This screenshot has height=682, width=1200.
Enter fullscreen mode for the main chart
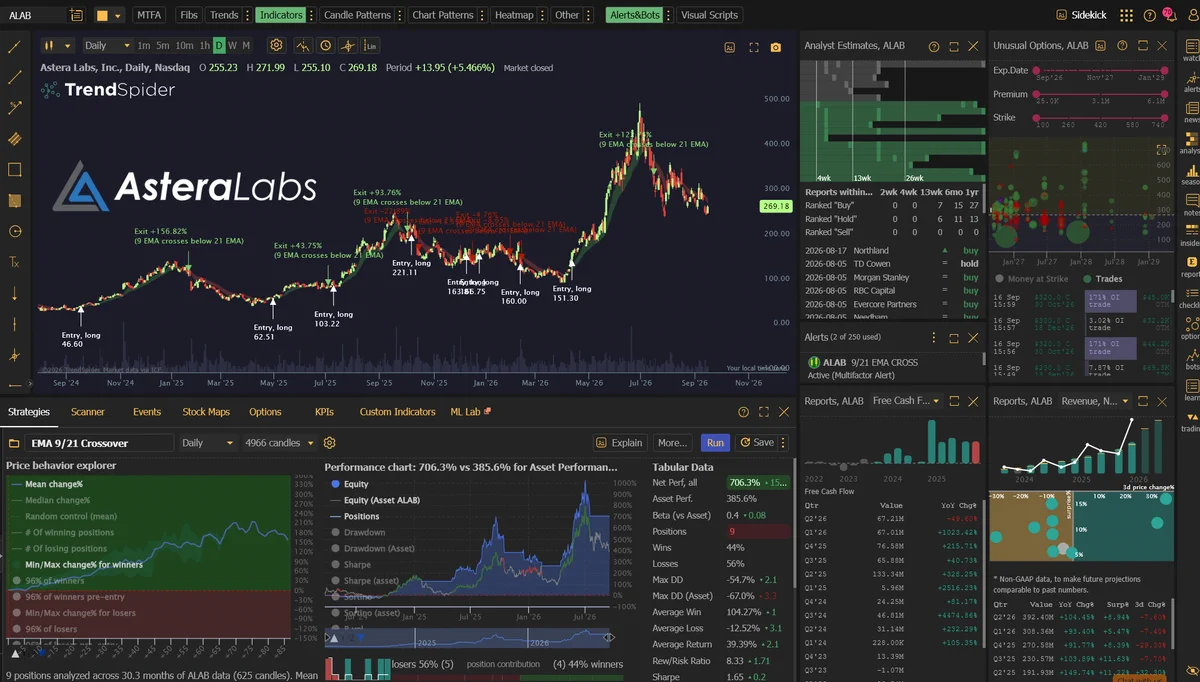pos(754,47)
